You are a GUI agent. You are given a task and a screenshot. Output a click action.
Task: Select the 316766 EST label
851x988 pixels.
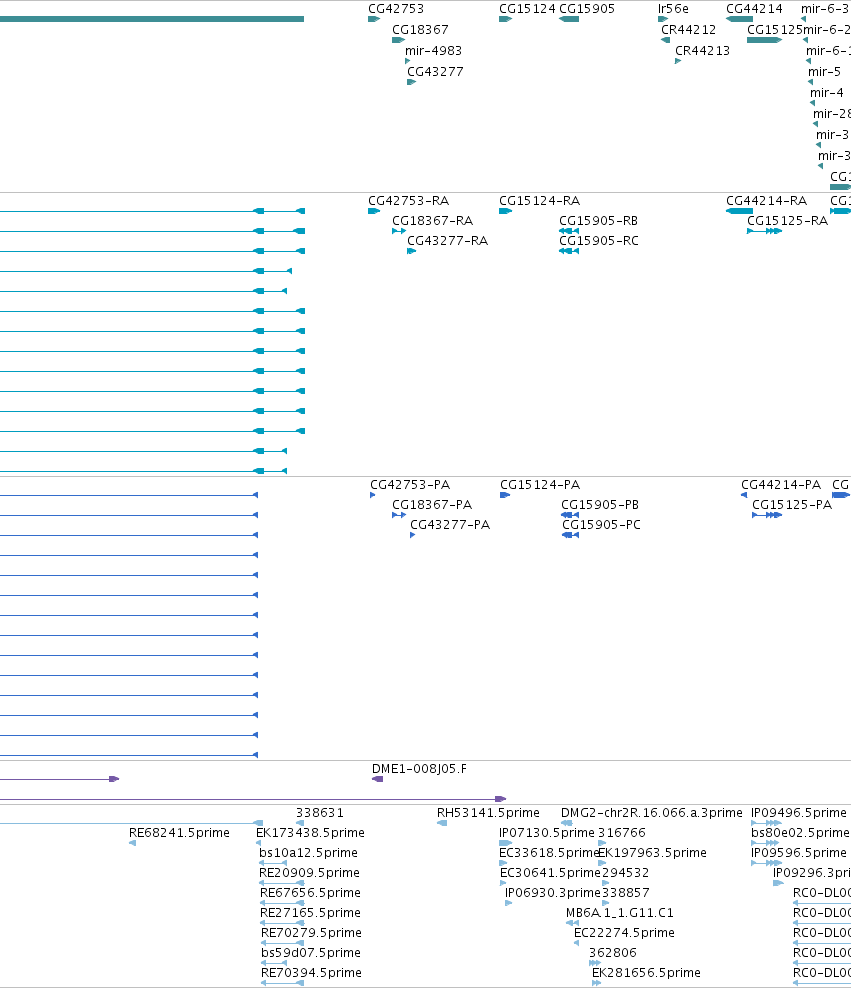click(x=622, y=833)
